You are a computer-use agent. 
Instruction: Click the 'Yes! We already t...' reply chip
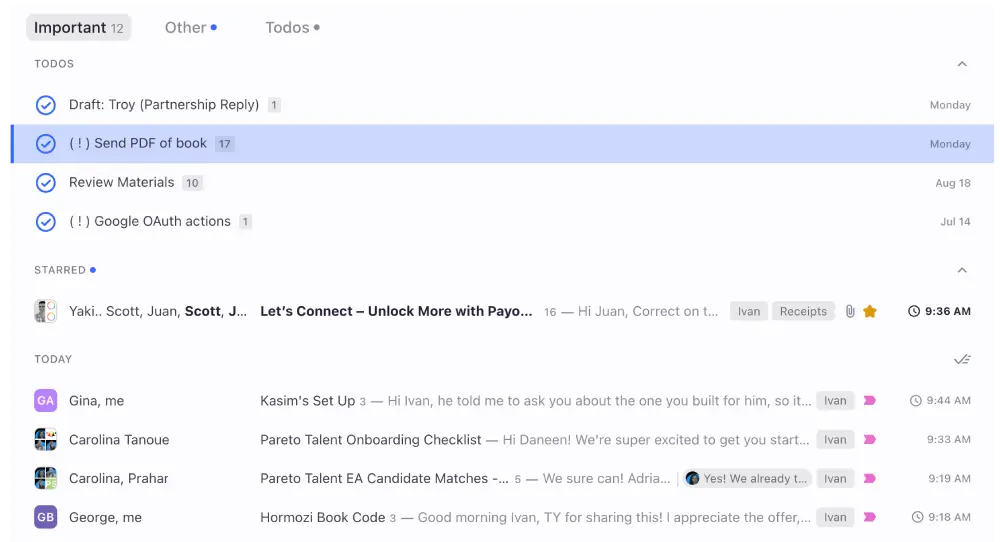pos(747,478)
